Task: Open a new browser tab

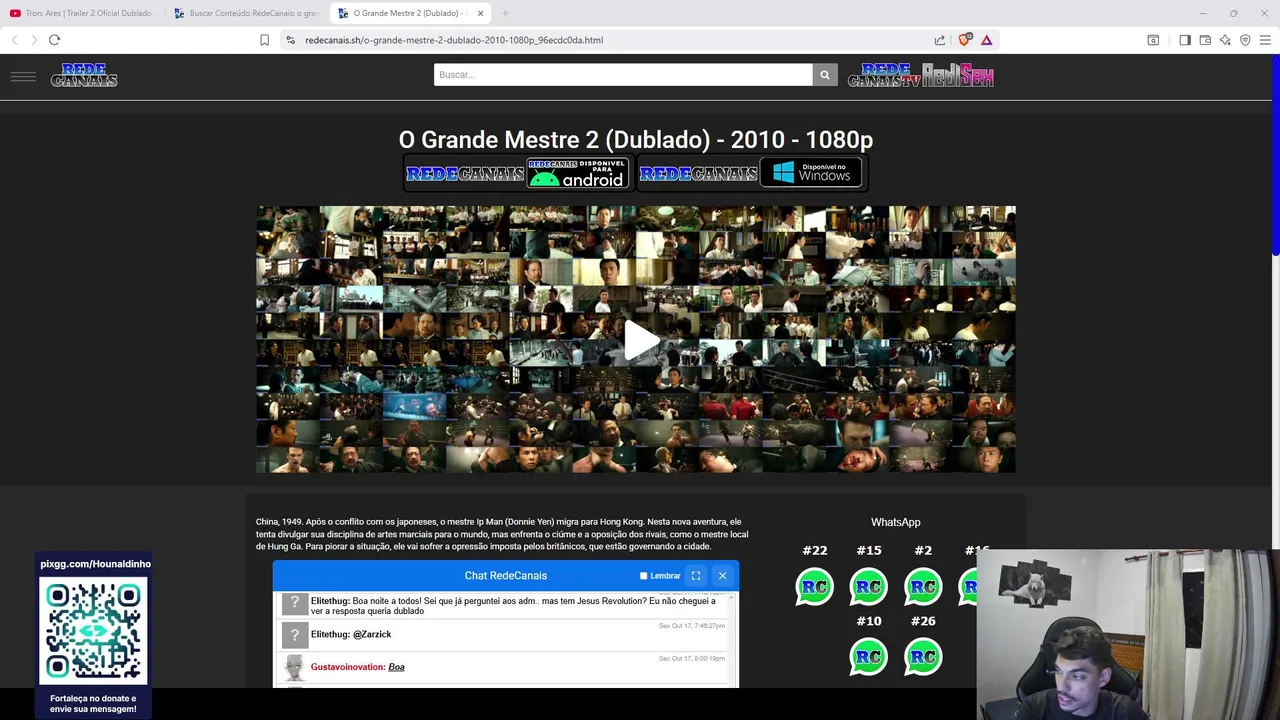Action: click(x=505, y=13)
